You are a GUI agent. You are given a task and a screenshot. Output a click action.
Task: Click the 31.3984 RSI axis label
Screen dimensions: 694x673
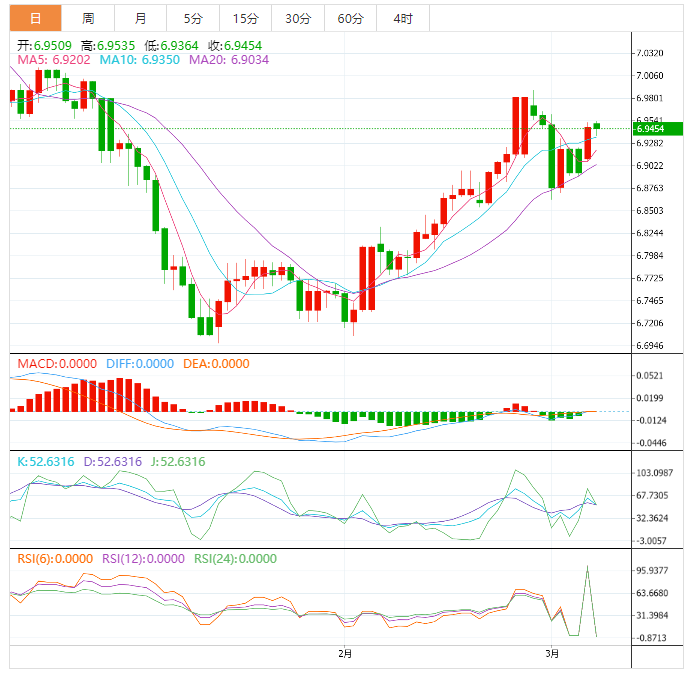[652, 615]
